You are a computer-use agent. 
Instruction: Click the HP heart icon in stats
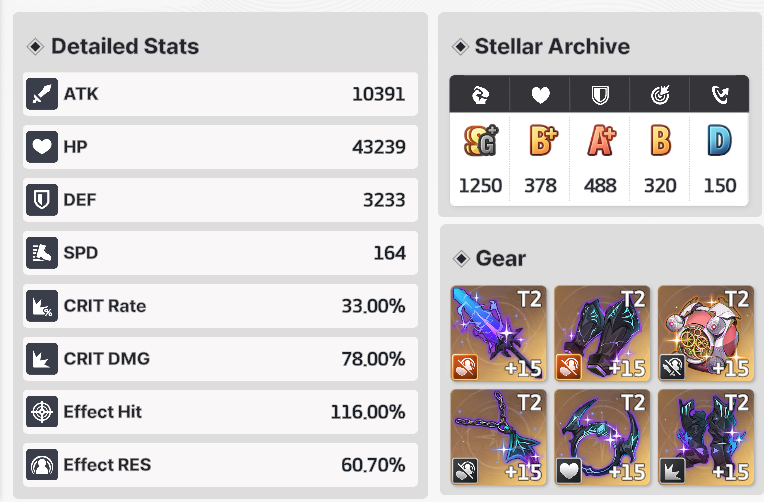(42, 147)
